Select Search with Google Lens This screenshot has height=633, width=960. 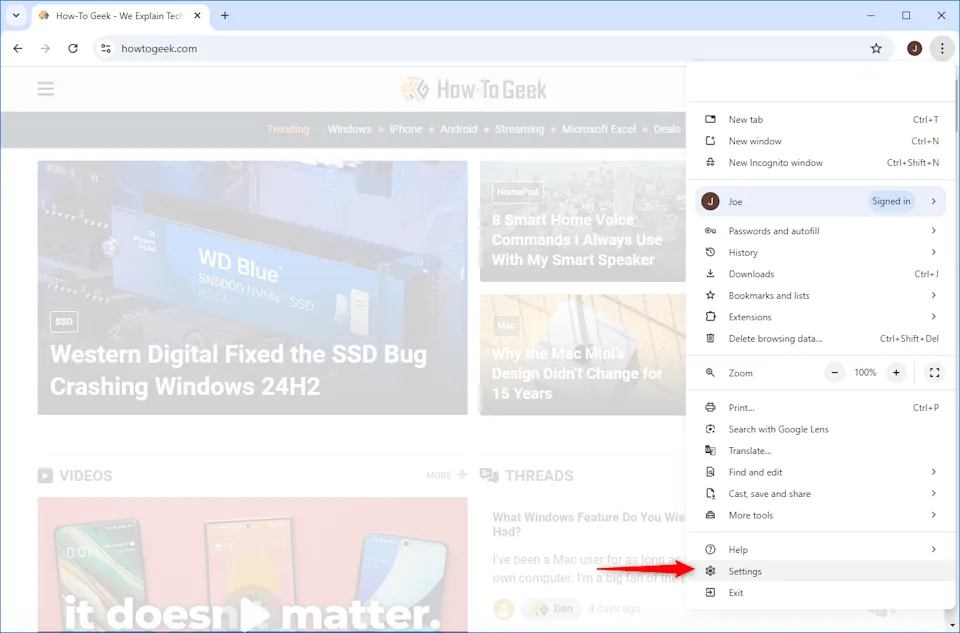pyautogui.click(x=778, y=429)
